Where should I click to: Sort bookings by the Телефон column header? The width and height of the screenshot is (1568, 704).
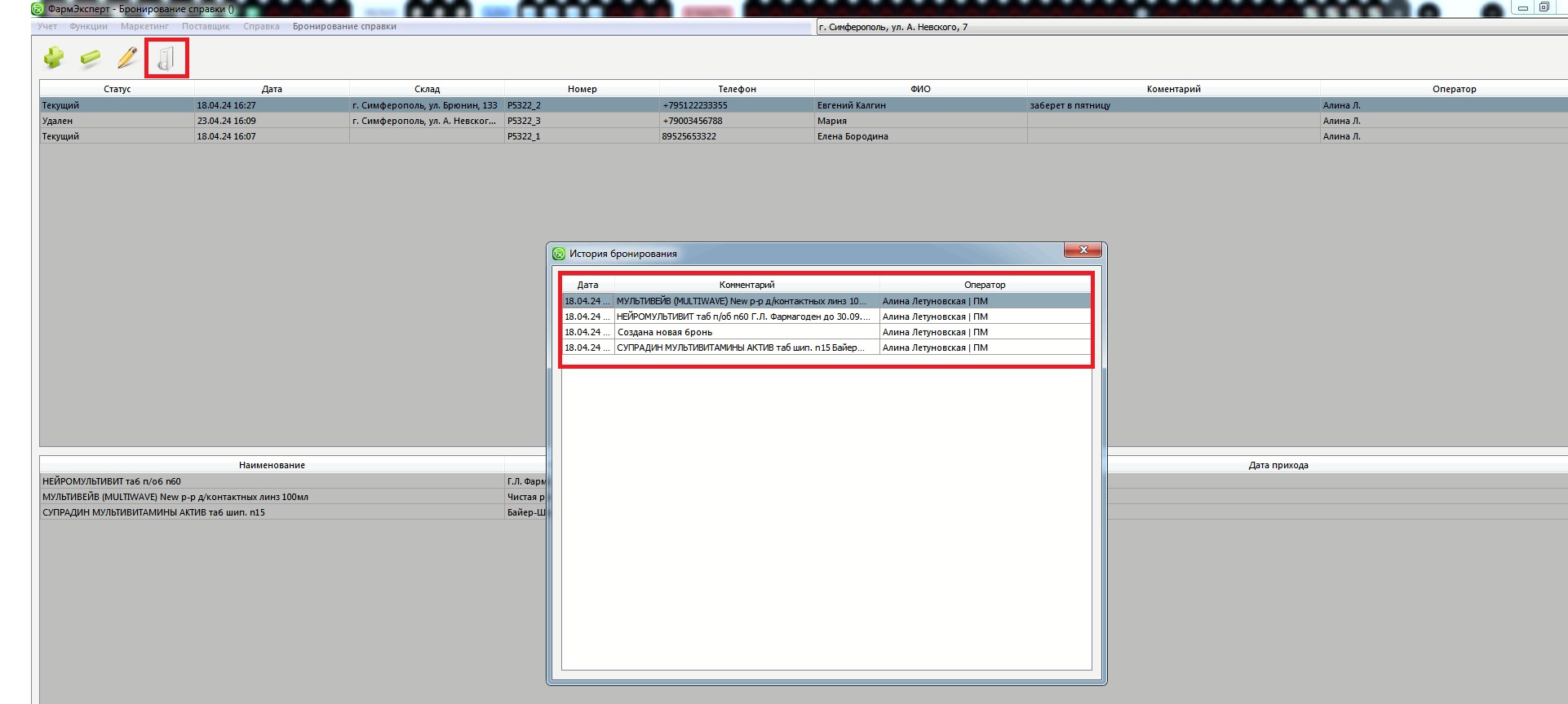click(737, 89)
